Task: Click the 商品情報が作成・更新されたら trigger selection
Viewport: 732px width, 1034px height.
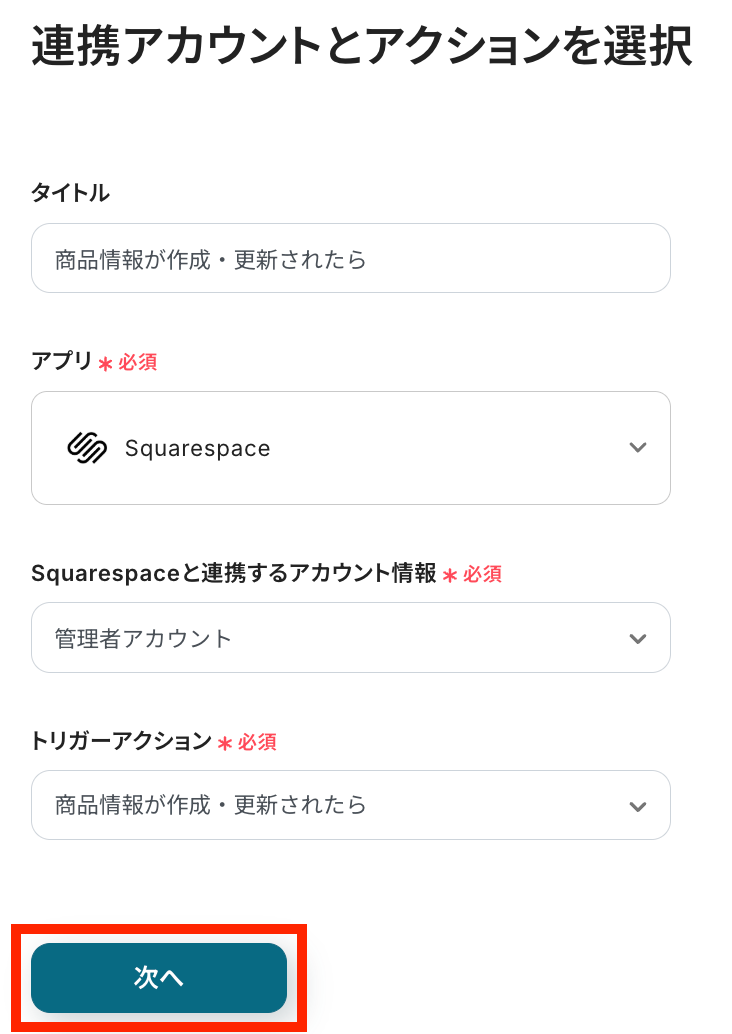Action: click(211, 805)
